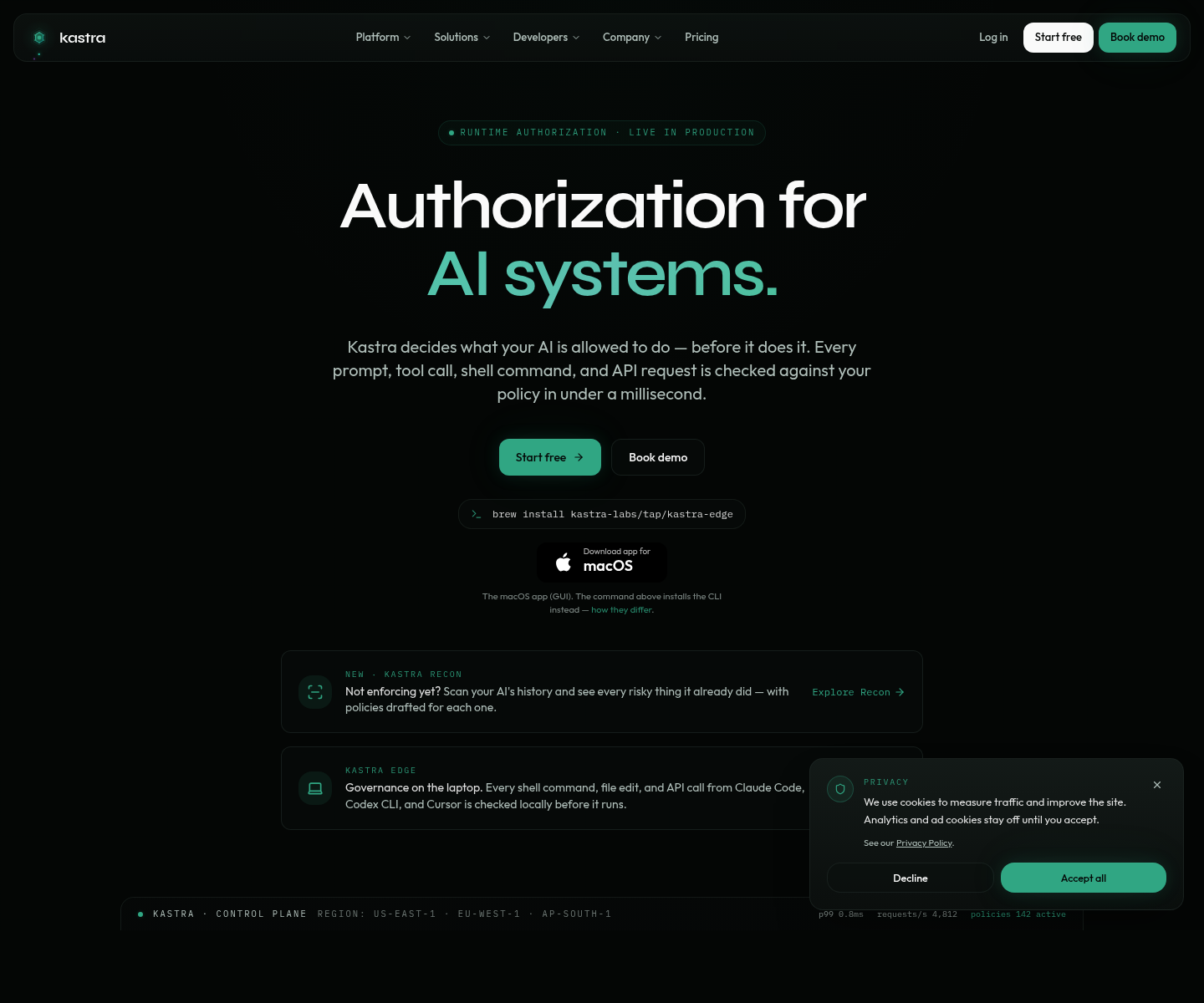Click the KASTRA · CONTROL PLANE label
Image resolution: width=1204 pixels, height=1003 pixels.
click(229, 914)
